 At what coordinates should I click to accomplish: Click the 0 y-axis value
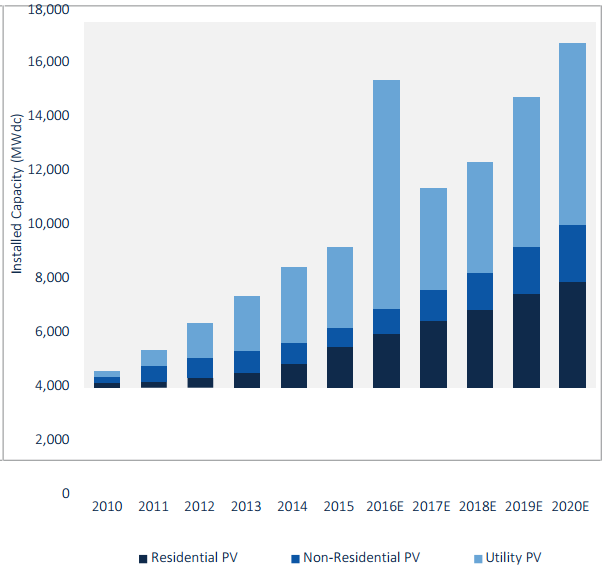point(66,493)
